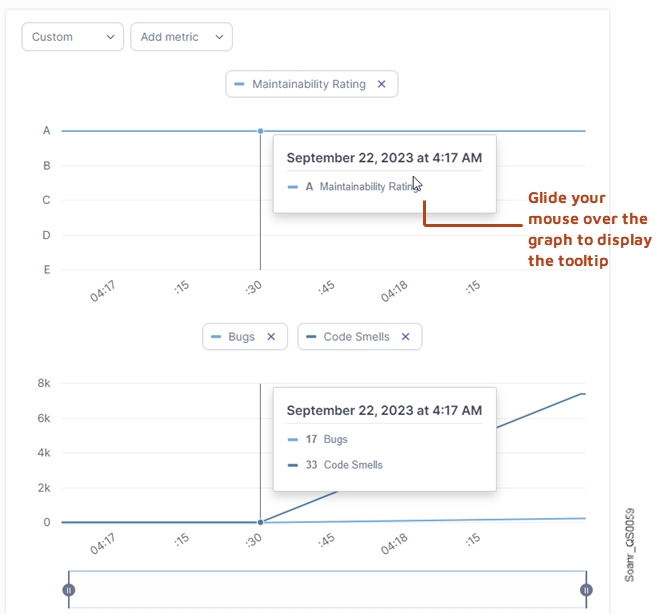Click the middle of the zoom bar
This screenshot has height=614, width=664.
pos(327,590)
